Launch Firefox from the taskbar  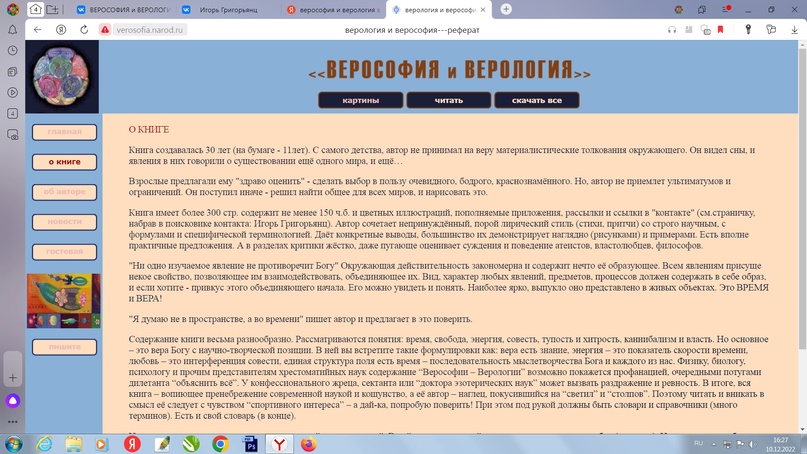tap(308, 444)
